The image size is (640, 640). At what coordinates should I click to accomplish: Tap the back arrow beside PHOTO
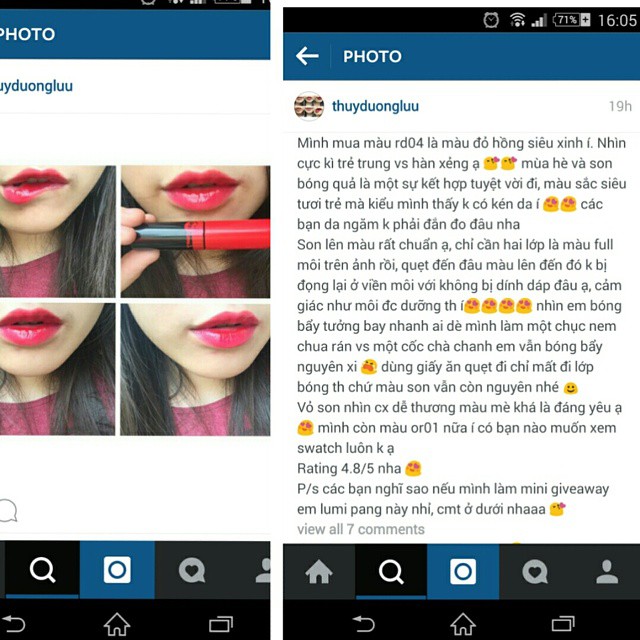click(307, 56)
